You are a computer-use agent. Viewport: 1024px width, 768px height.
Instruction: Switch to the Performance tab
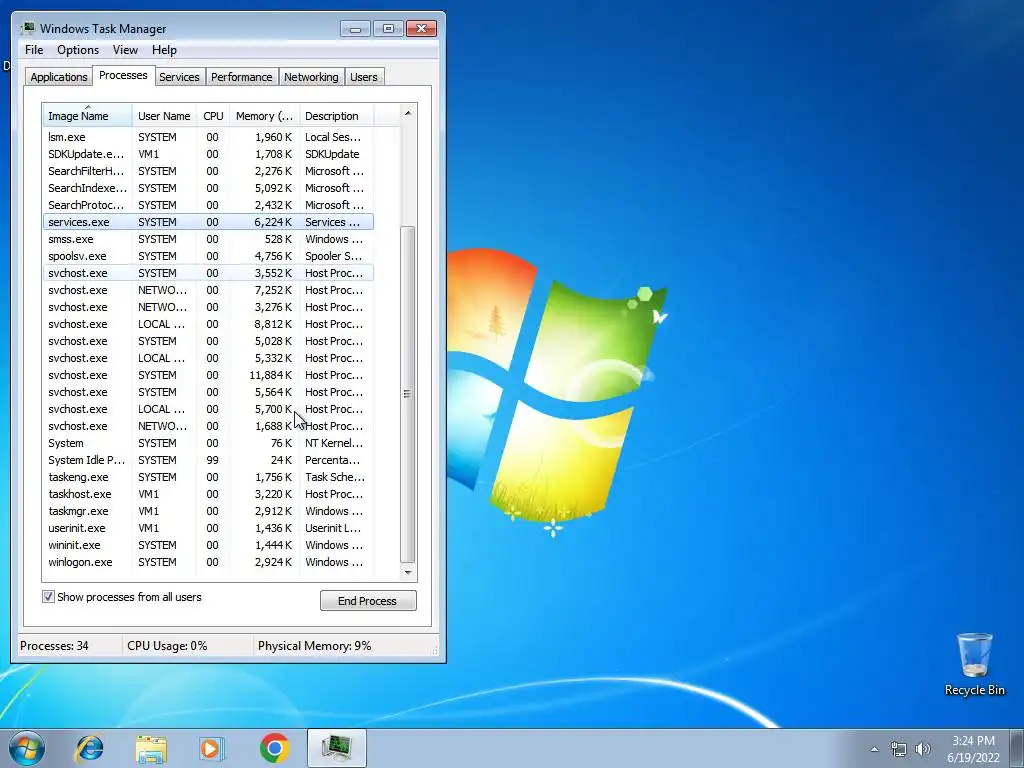coord(242,77)
